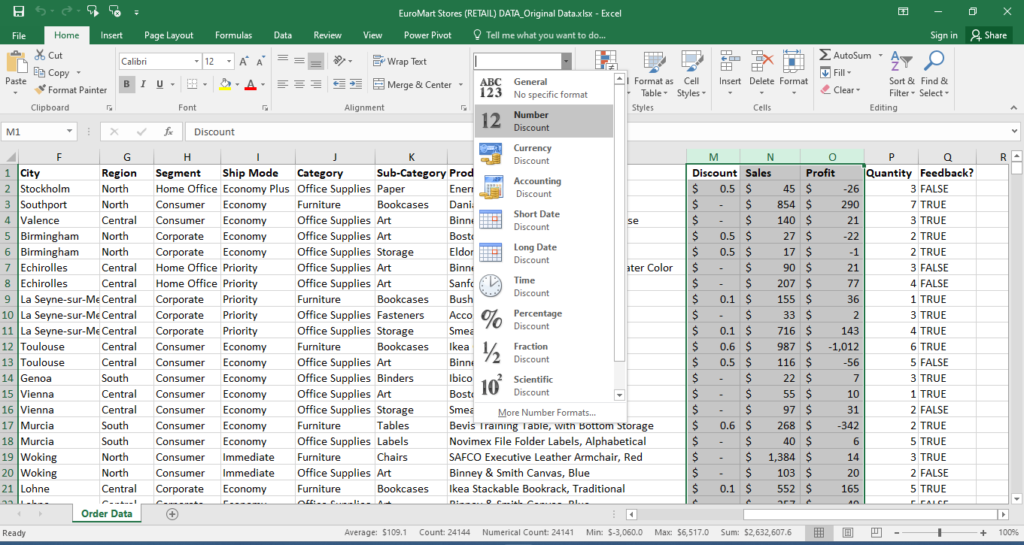This screenshot has height=545, width=1024.
Task: Switch to the Page Layout tab
Action: coord(168,35)
